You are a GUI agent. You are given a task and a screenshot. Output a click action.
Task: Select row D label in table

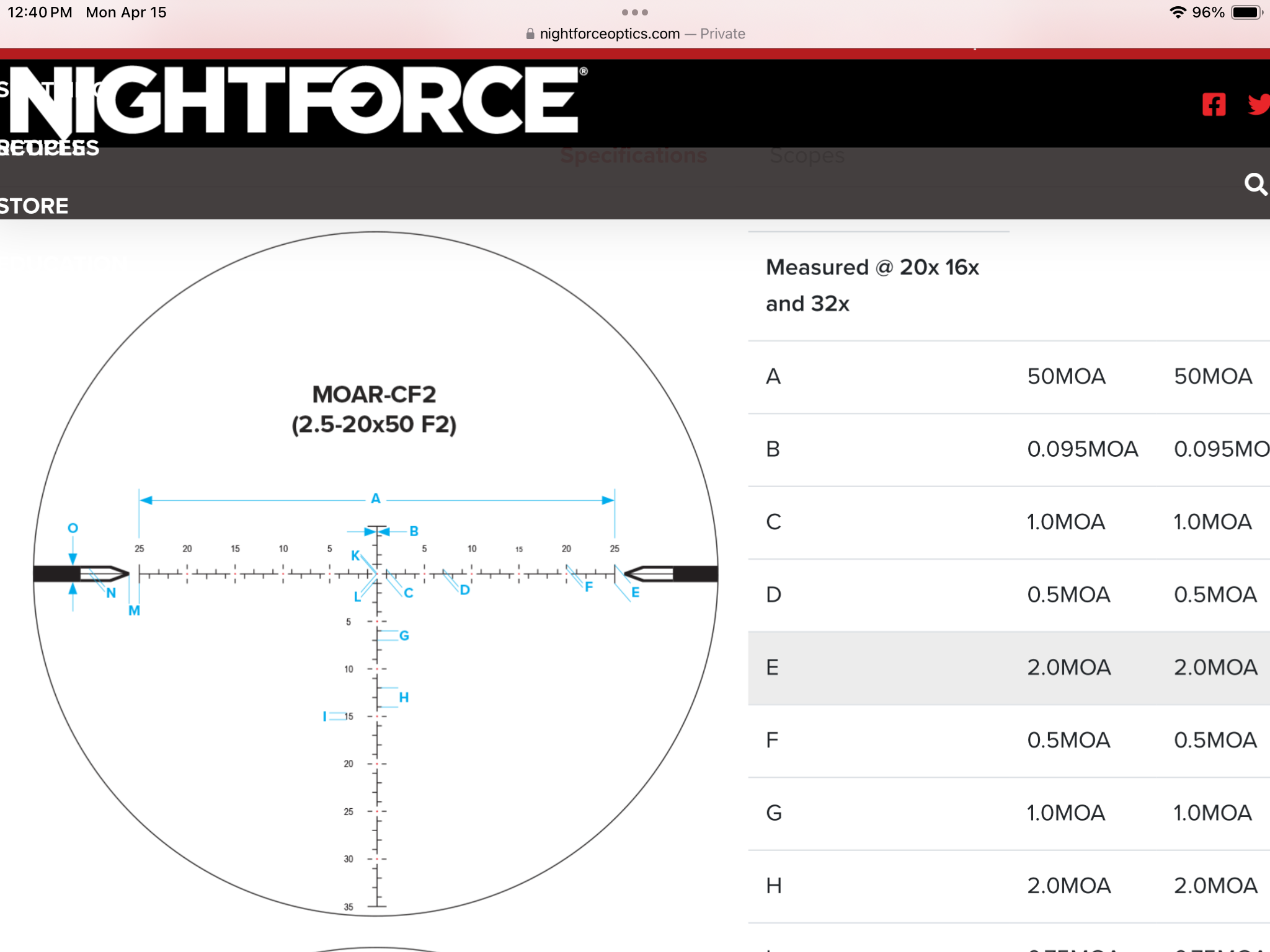(x=773, y=594)
